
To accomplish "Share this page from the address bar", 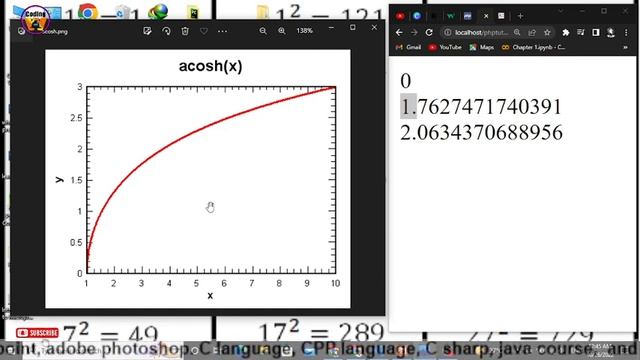I will pos(532,32).
